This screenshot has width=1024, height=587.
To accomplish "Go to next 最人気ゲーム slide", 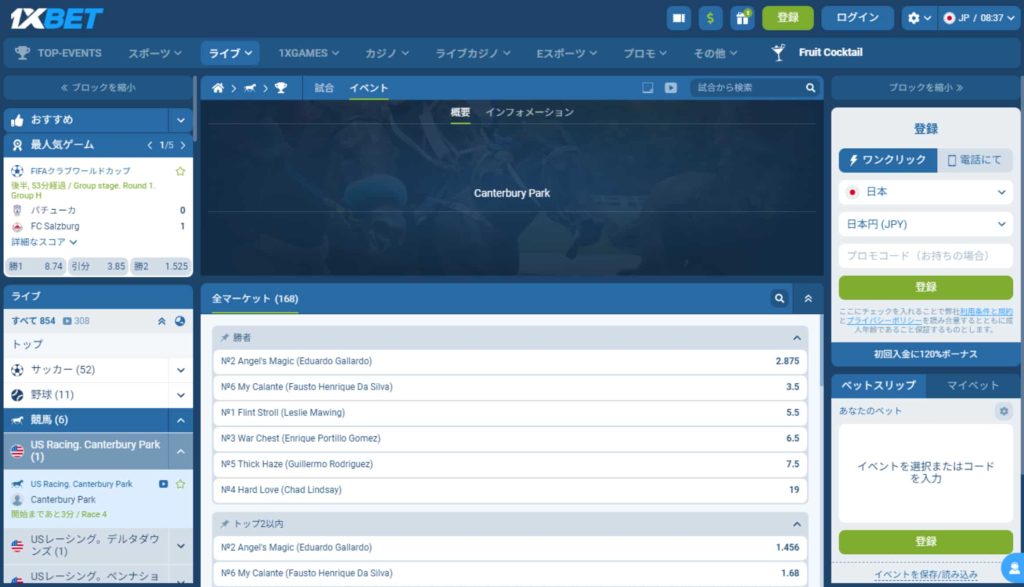I will pyautogui.click(x=183, y=145).
